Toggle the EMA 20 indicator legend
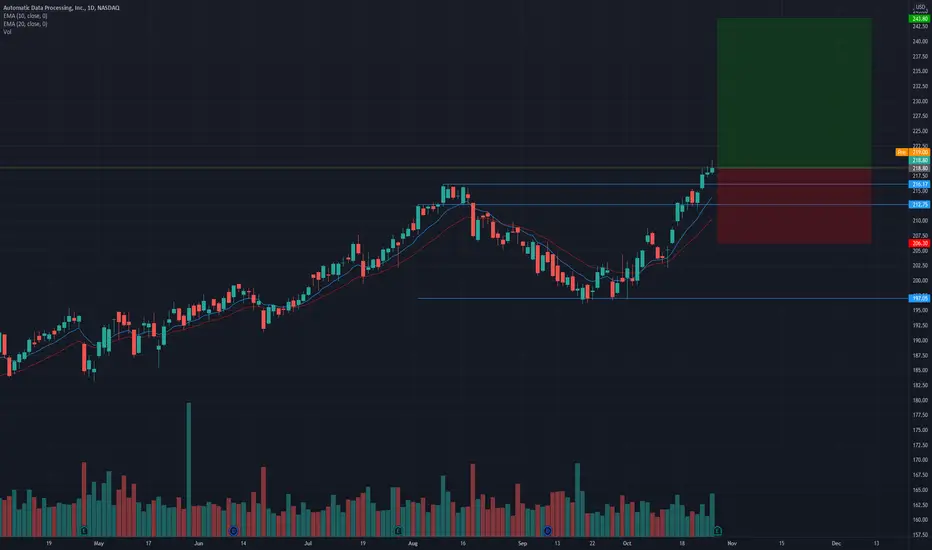The image size is (932, 550). (25, 24)
